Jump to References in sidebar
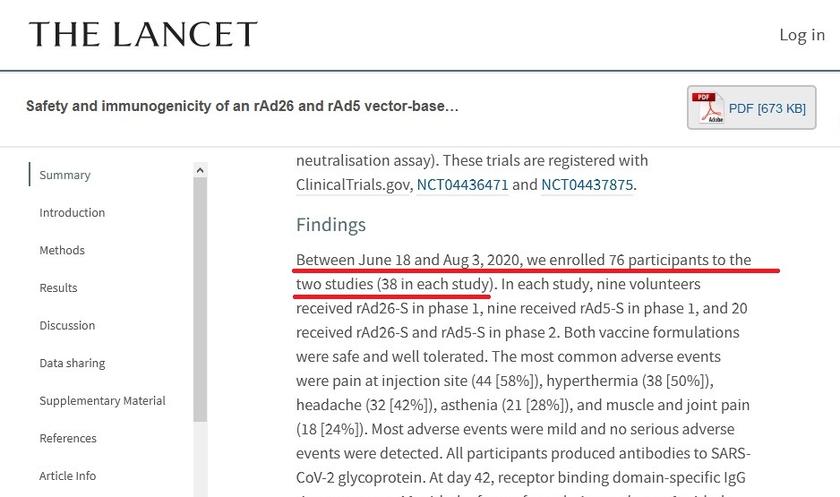Viewport: 840px width, 497px height. click(x=68, y=438)
